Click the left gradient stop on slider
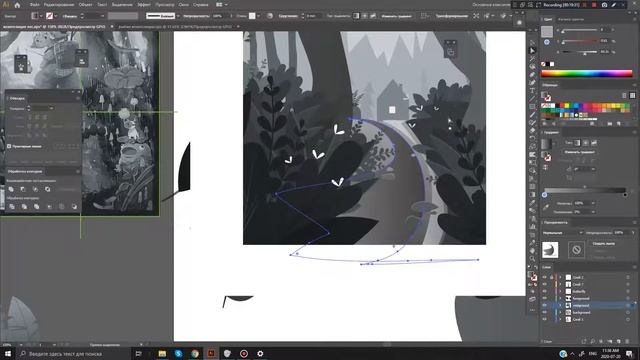 [544, 195]
